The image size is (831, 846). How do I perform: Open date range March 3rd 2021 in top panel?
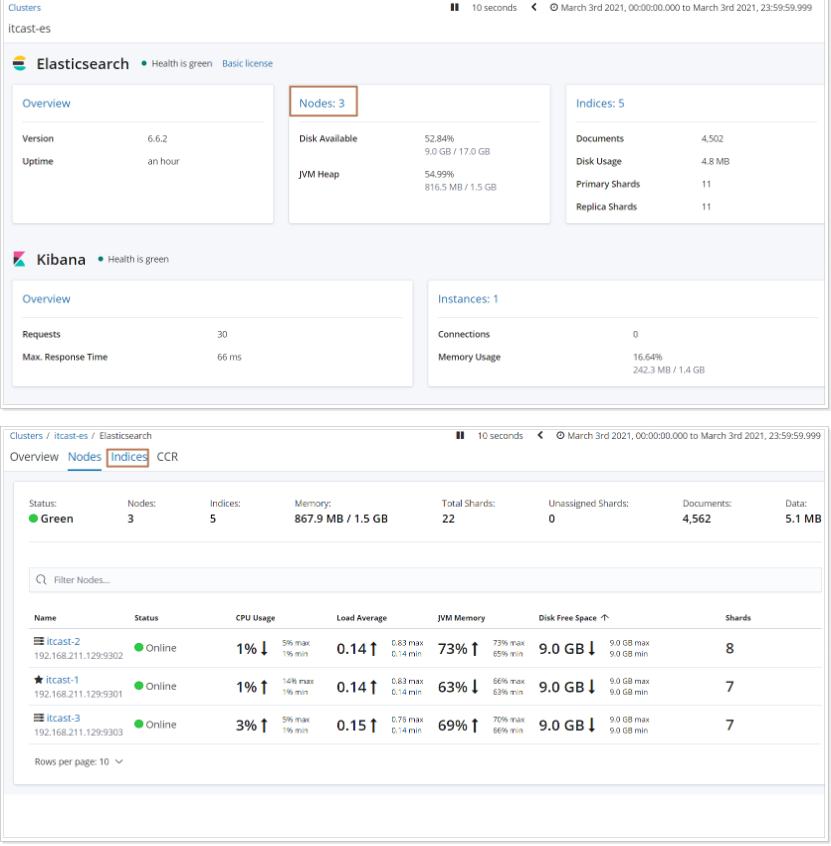pos(686,8)
